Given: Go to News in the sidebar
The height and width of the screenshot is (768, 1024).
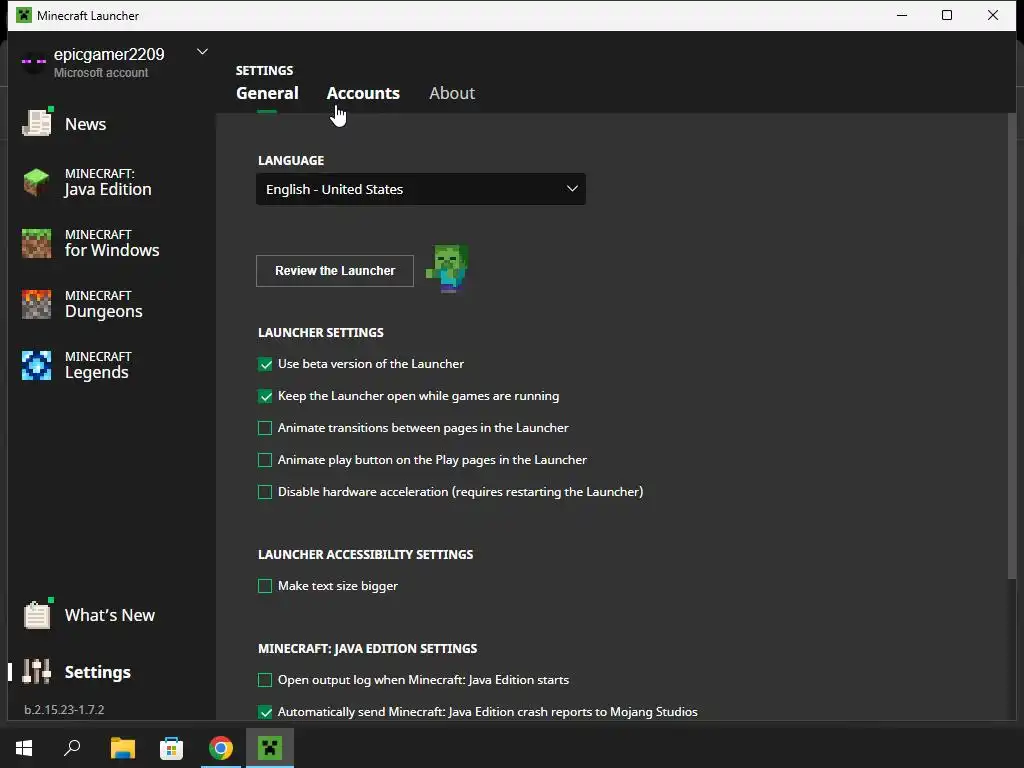Looking at the screenshot, I should pyautogui.click(x=86, y=124).
